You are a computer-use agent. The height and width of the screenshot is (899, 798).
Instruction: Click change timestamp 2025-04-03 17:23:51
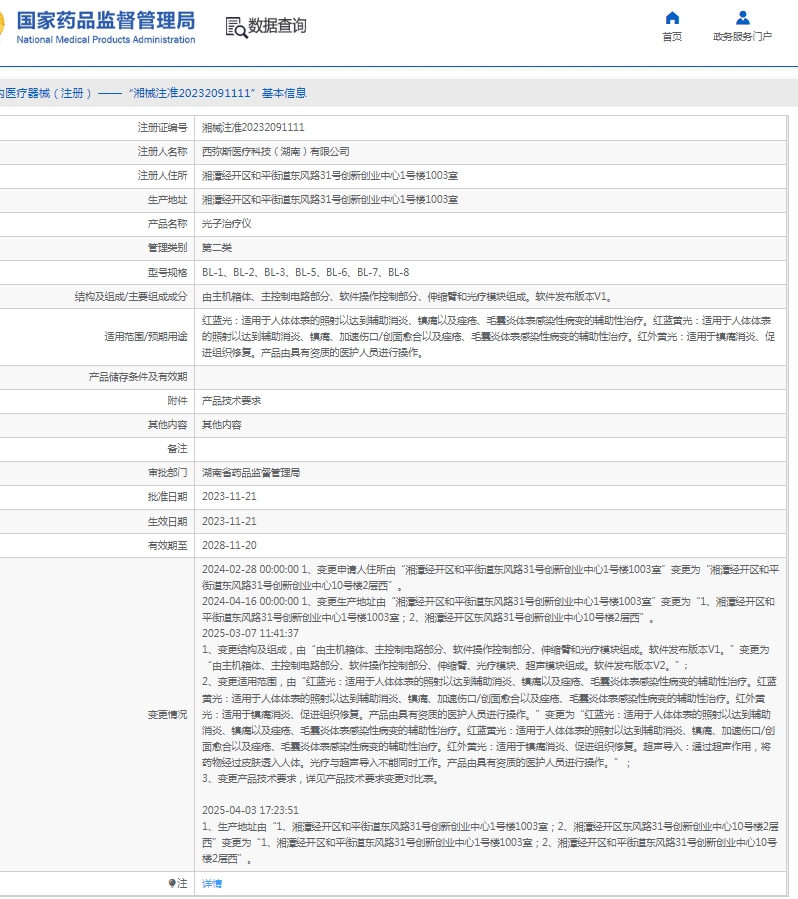(x=250, y=810)
